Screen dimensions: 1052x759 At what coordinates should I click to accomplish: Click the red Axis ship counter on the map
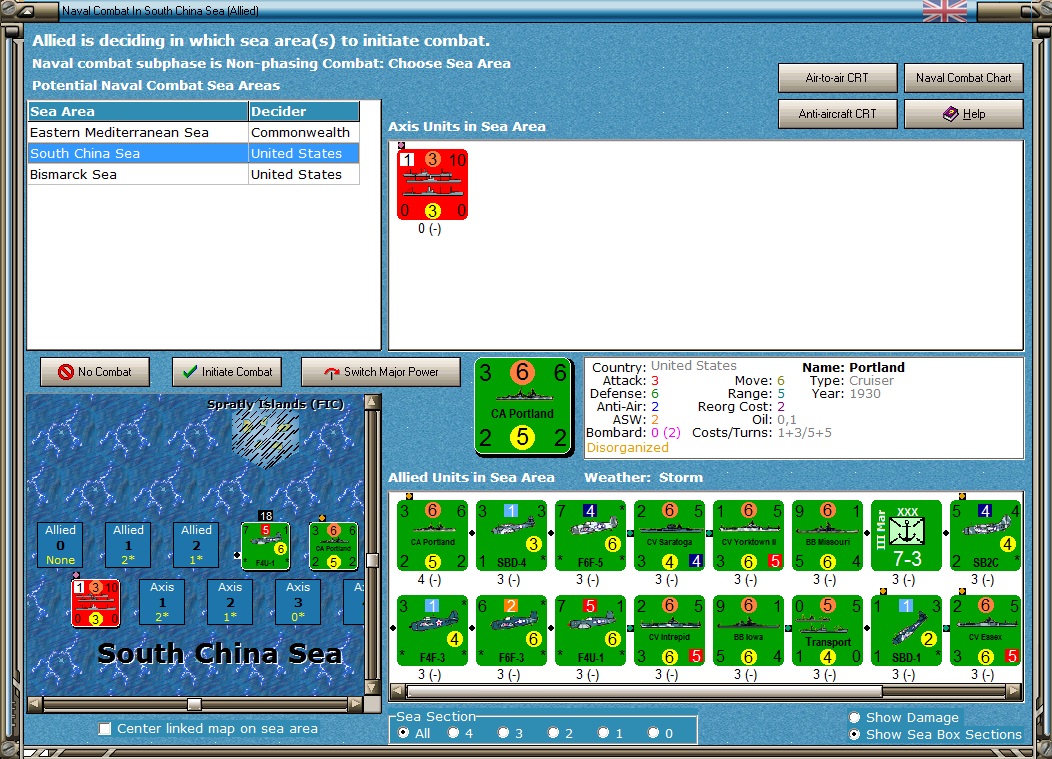point(96,603)
